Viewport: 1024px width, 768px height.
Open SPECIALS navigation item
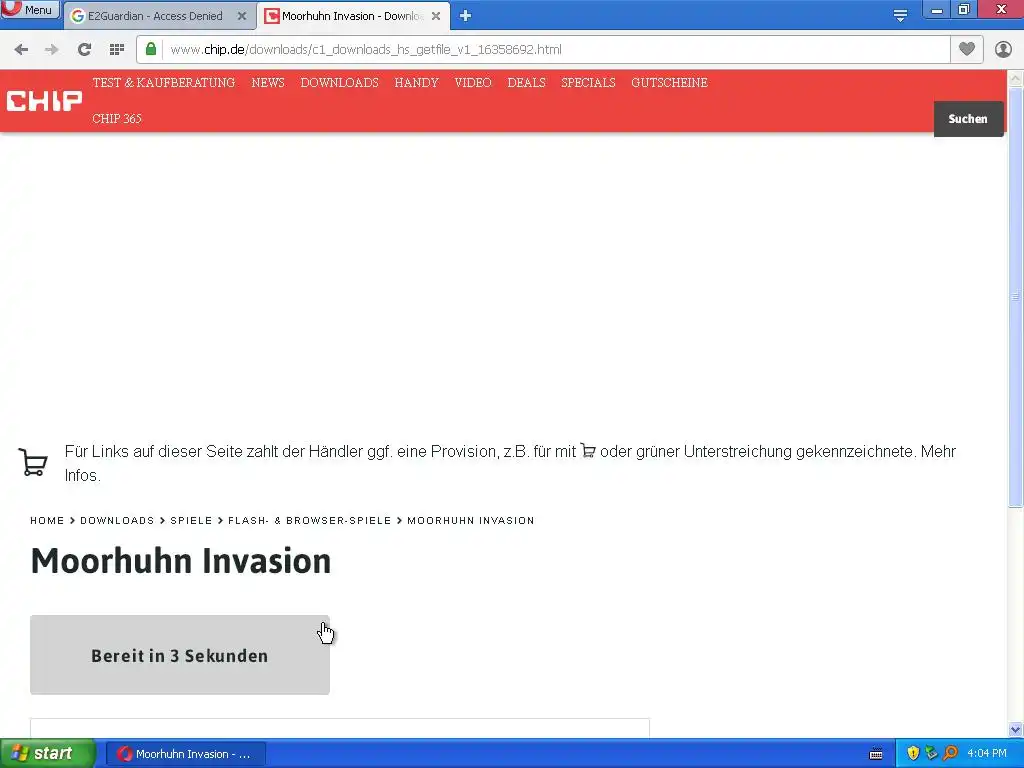pyautogui.click(x=588, y=83)
